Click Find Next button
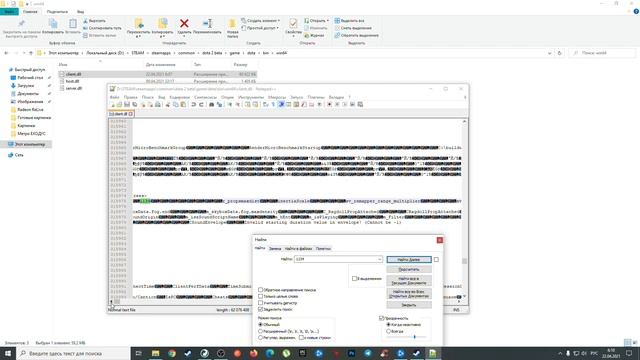 tap(409, 260)
